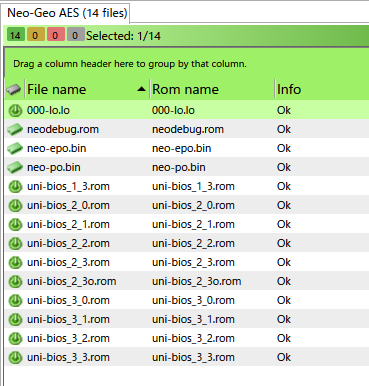
Task: Sort by the Rom name column header
Action: 212,89
